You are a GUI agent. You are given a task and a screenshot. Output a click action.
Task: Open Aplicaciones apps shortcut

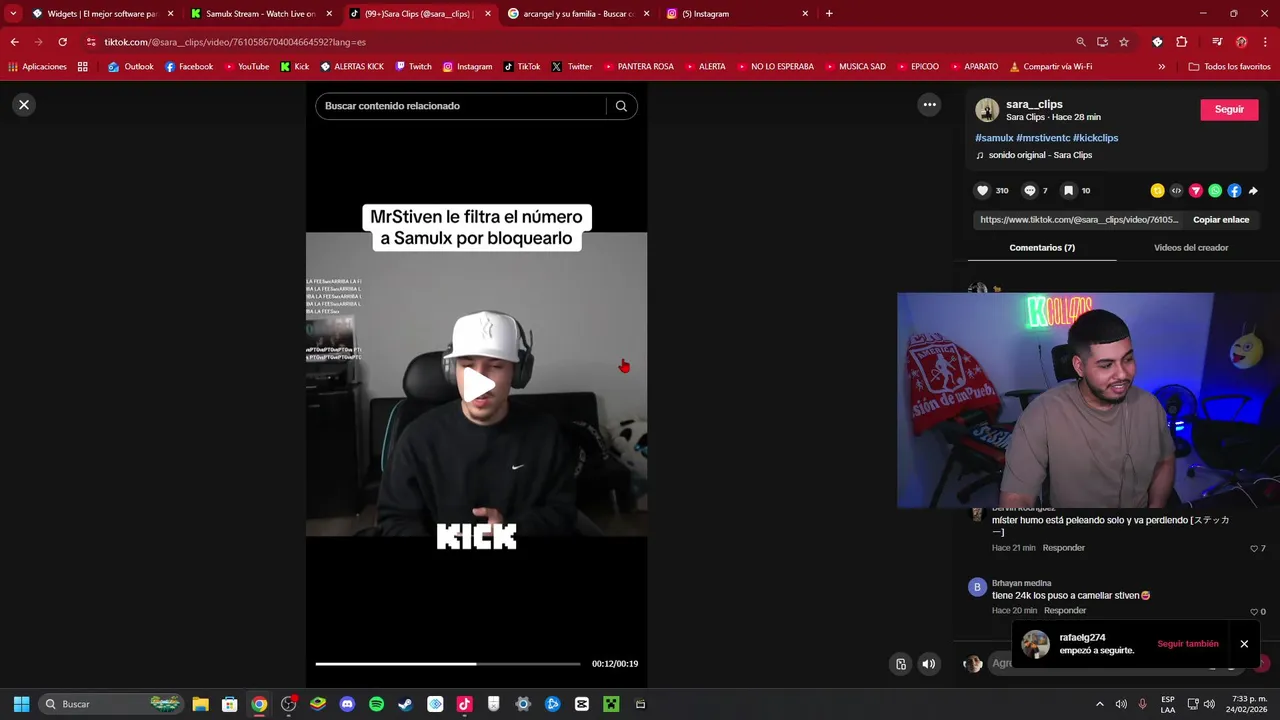37,67
